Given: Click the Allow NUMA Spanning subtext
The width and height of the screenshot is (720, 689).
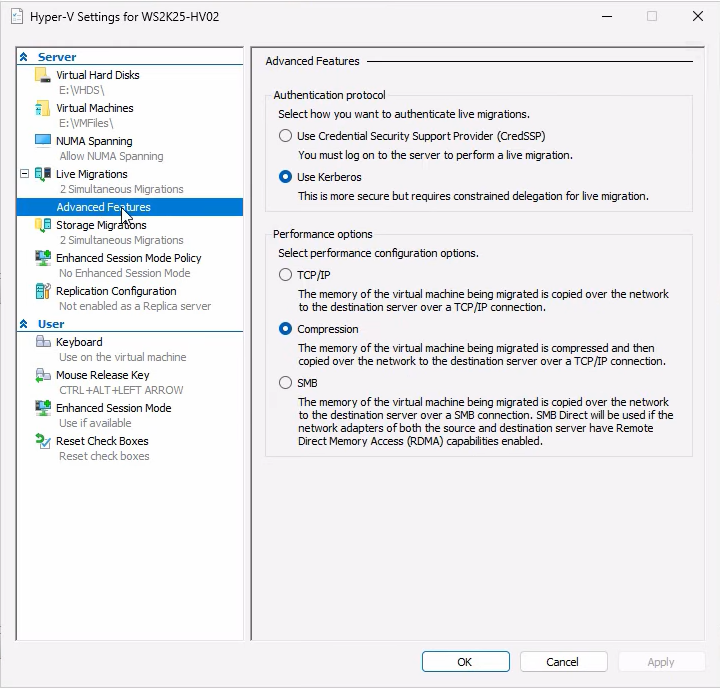Looking at the screenshot, I should click(111, 156).
